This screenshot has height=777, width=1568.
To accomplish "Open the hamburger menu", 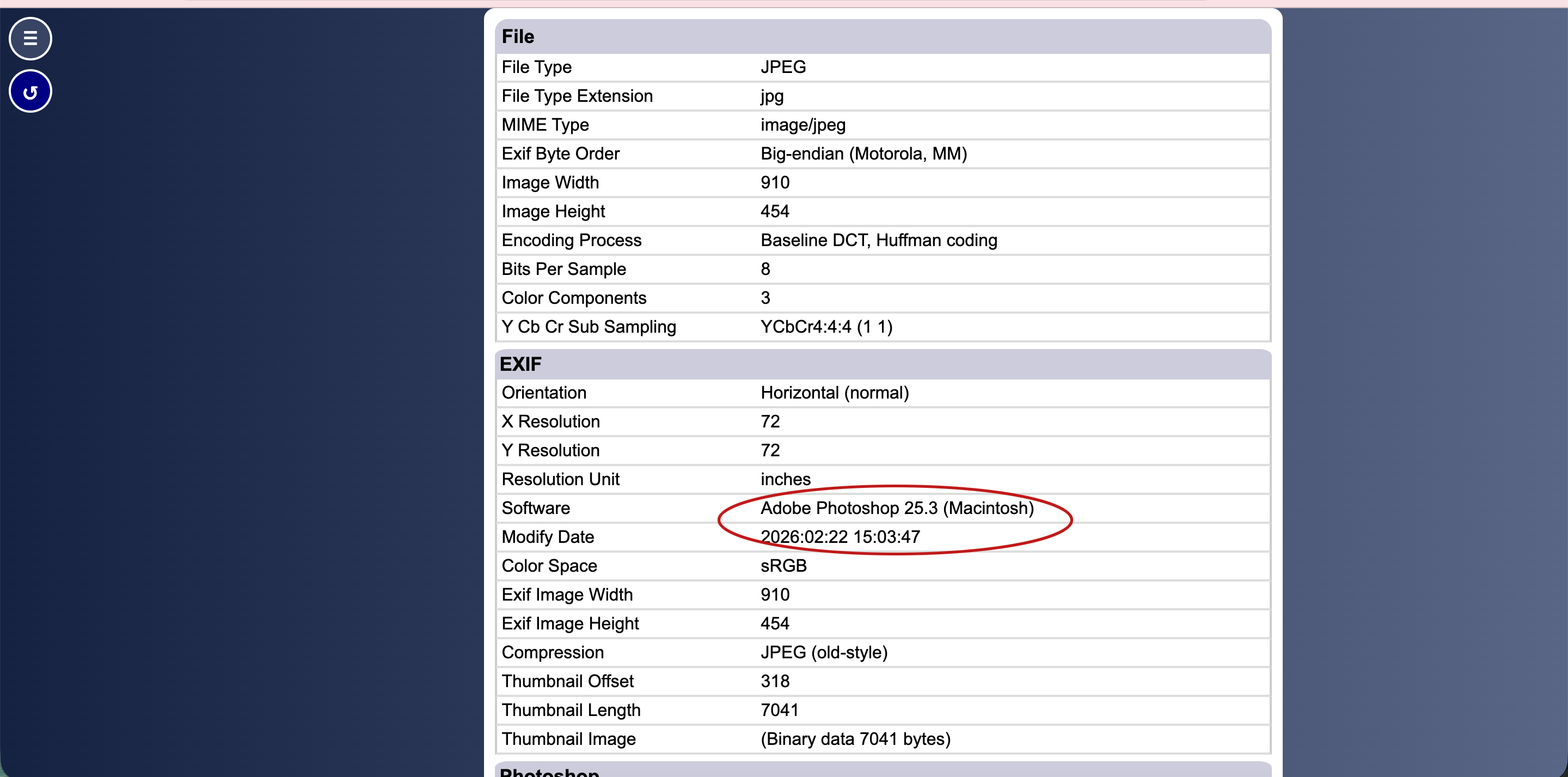I will [x=30, y=38].
